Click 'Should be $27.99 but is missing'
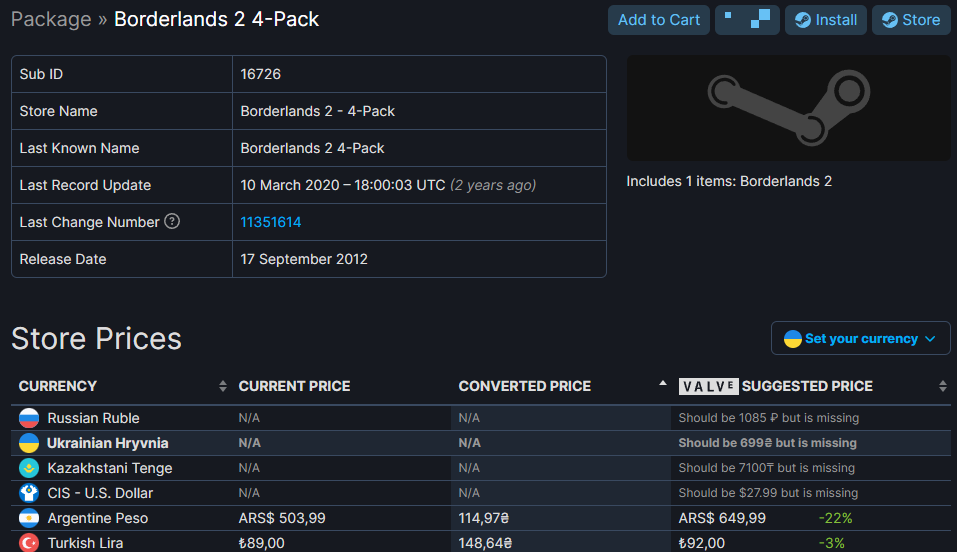This screenshot has width=957, height=552. pos(768,493)
